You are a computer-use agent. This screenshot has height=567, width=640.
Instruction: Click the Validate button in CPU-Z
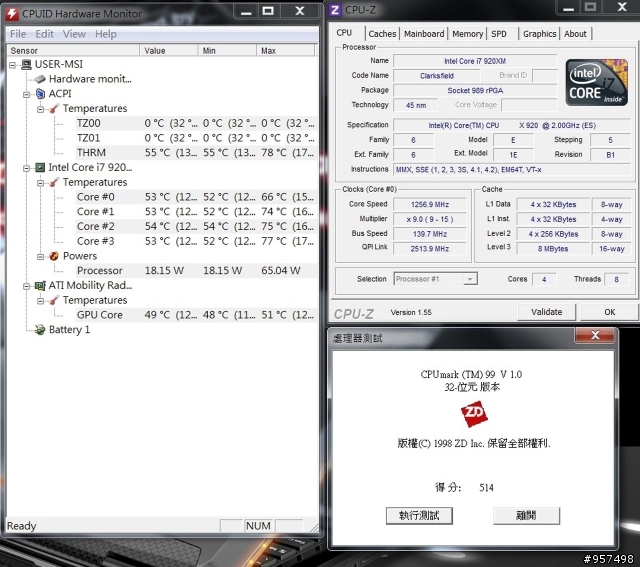coord(547,312)
